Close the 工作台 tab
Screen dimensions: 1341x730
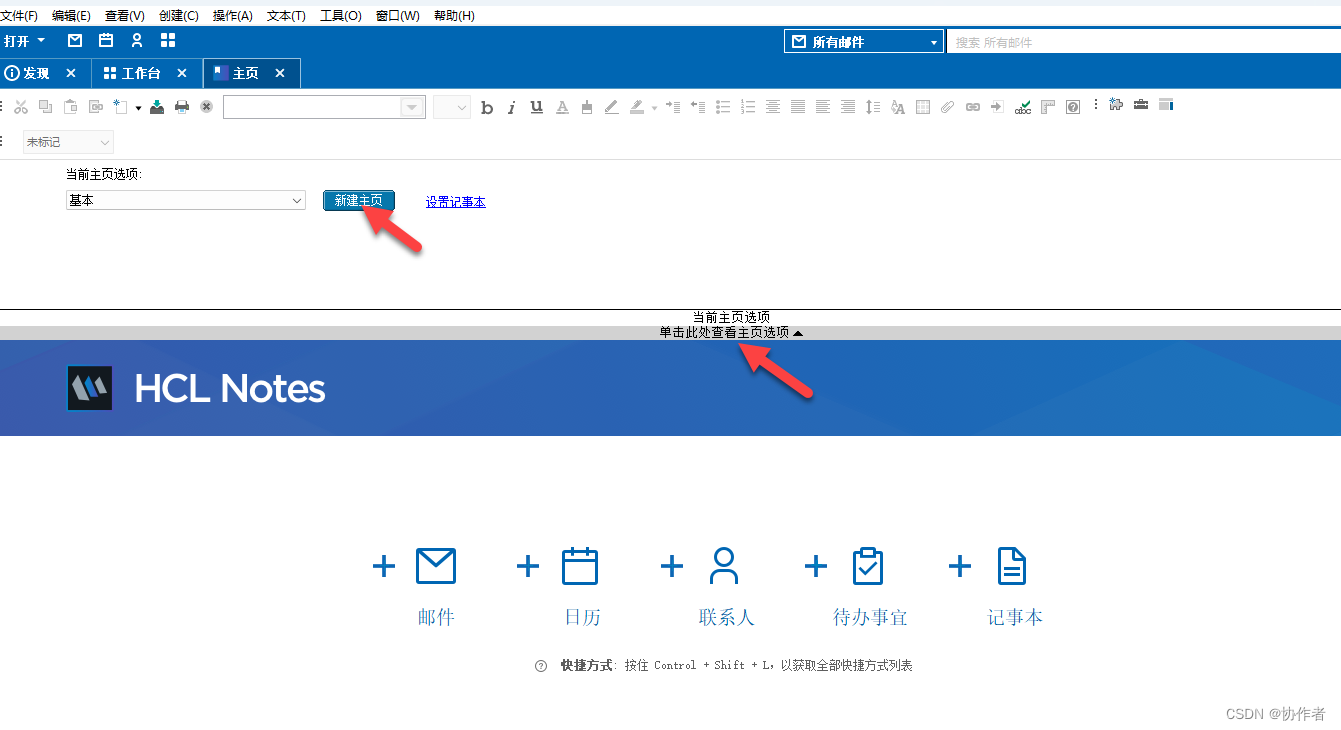[182, 73]
